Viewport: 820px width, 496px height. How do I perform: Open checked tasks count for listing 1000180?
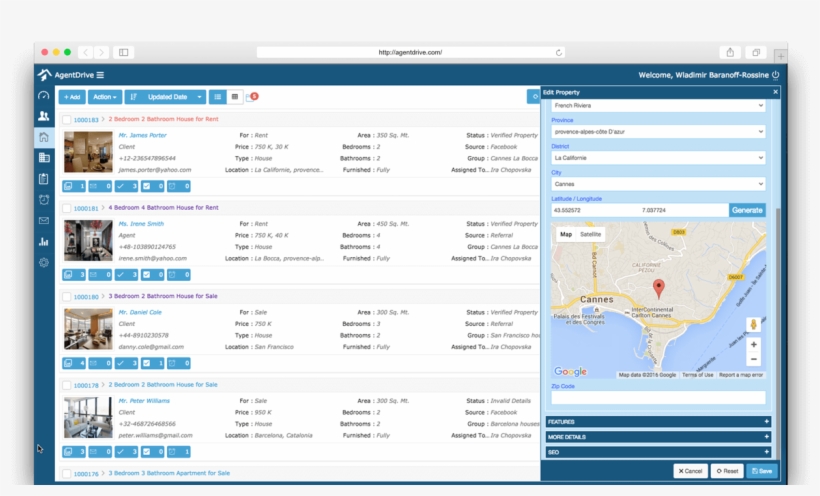click(x=152, y=363)
